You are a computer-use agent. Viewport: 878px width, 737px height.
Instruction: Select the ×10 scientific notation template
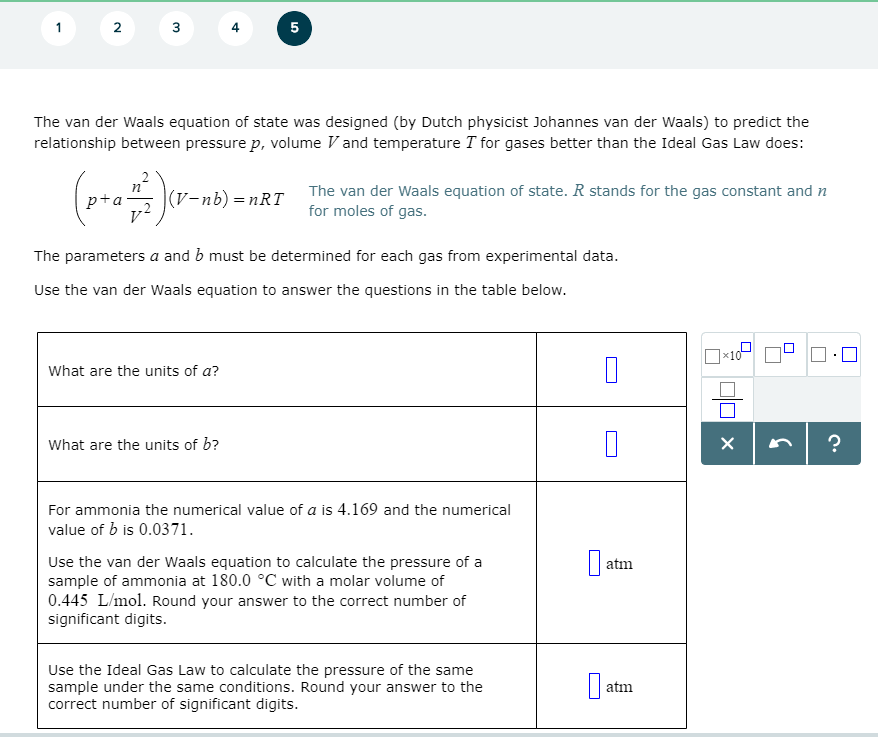pos(726,354)
